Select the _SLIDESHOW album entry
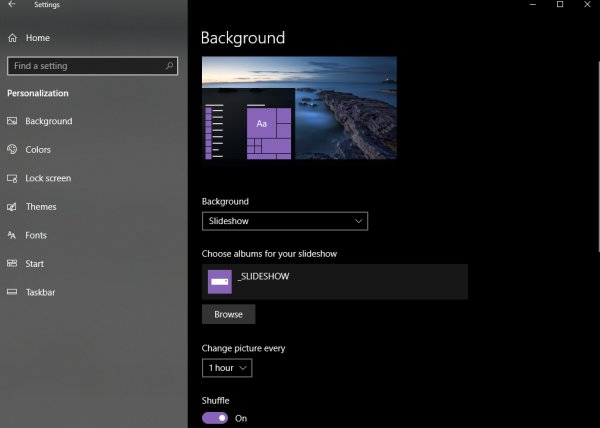Viewport: 600px width, 428px height. click(x=334, y=282)
